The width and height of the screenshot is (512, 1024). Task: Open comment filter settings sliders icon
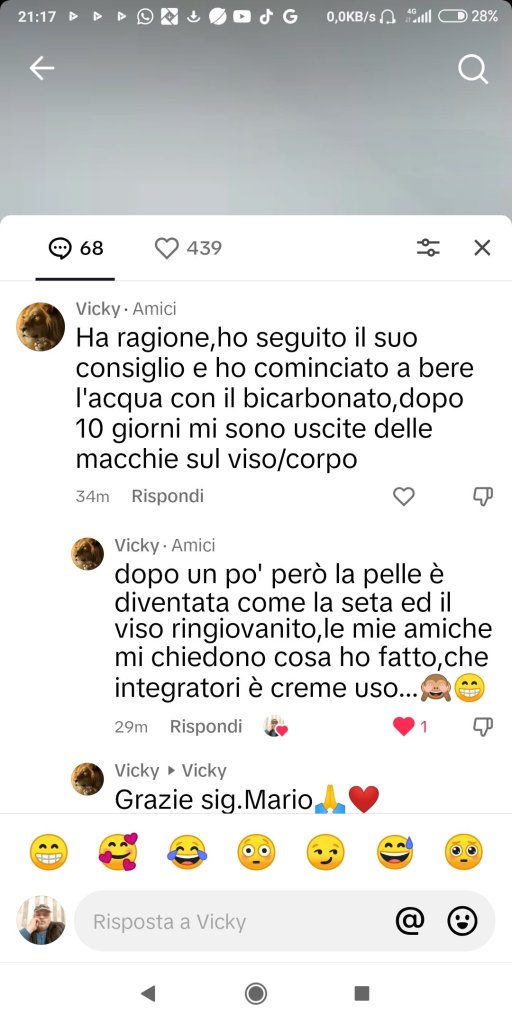point(428,248)
